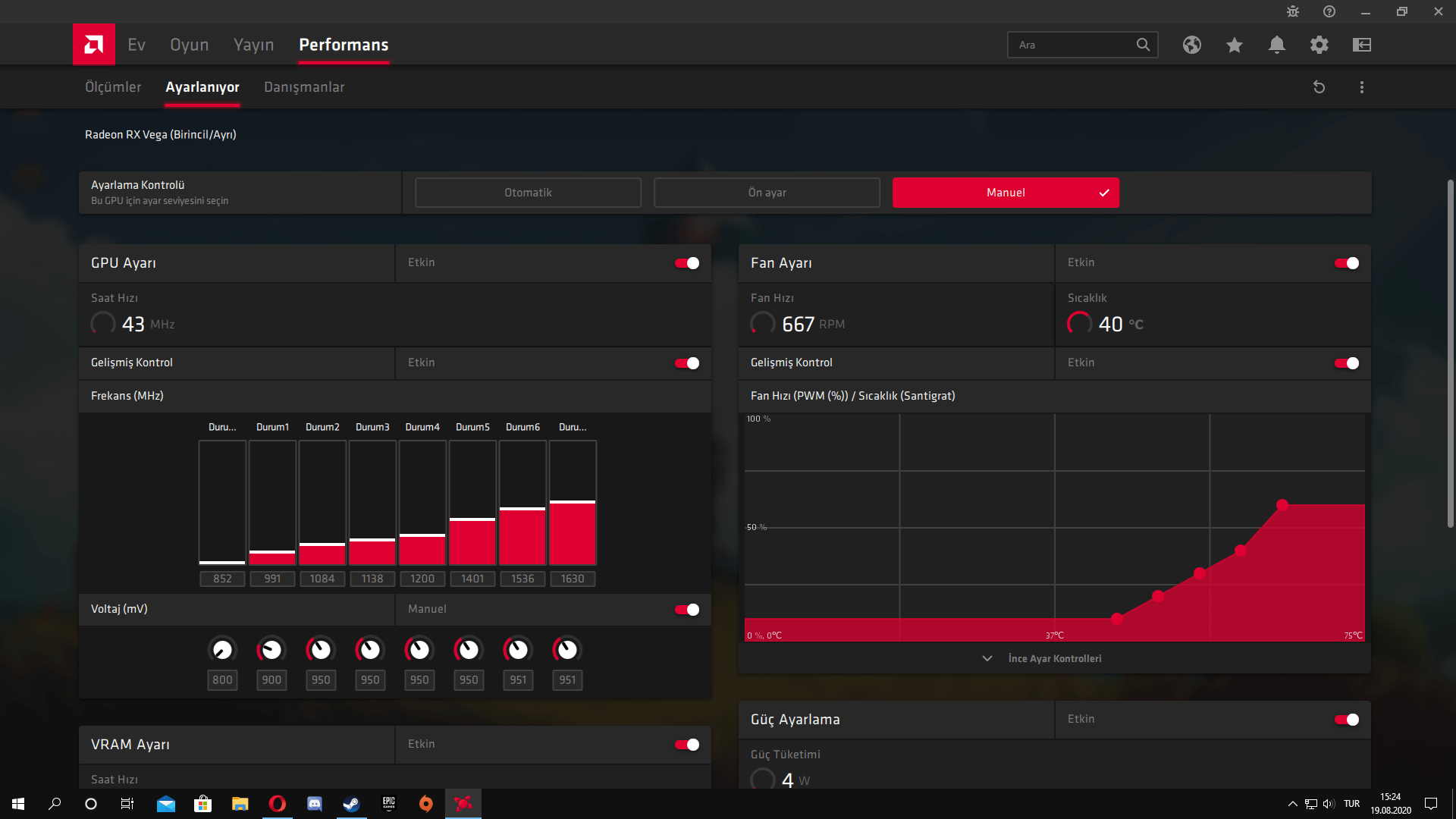The image size is (1456, 819).
Task: Open the Ölçümler sub-tab
Action: [113, 87]
